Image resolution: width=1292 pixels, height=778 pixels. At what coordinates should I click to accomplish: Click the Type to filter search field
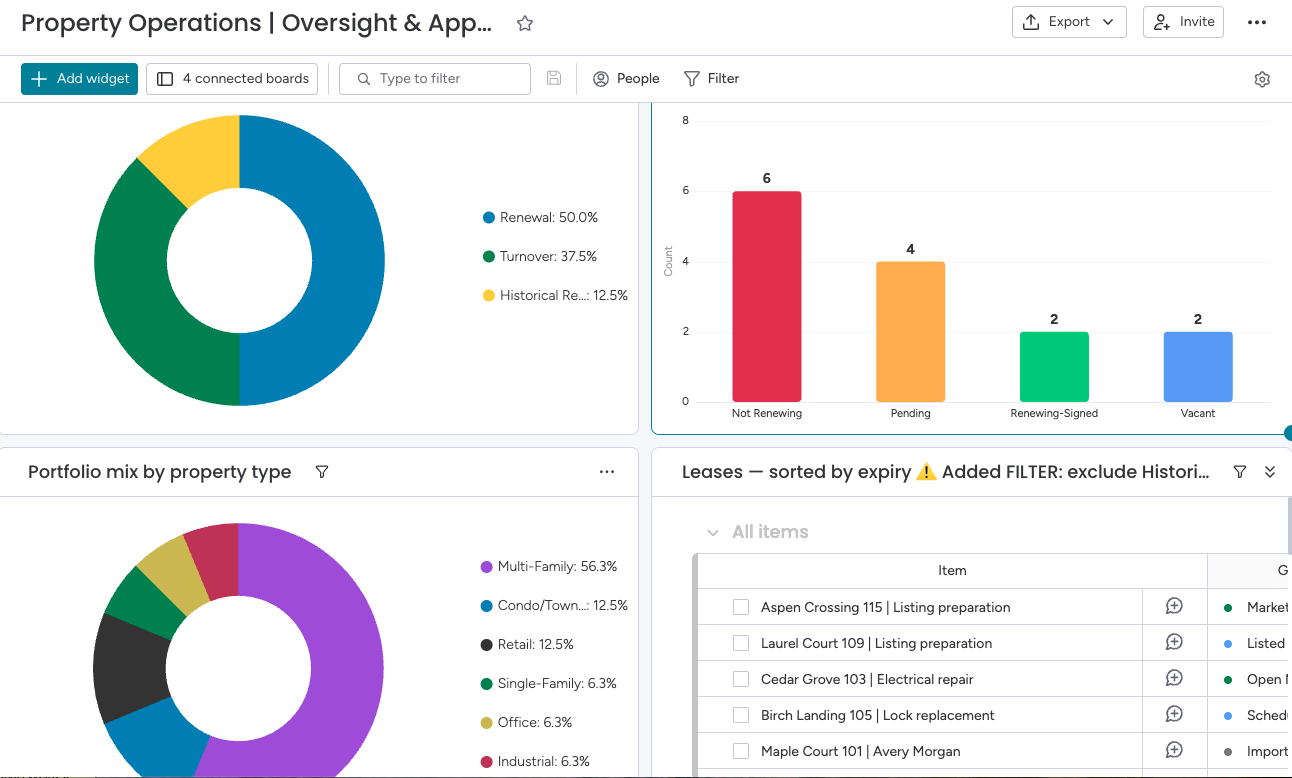[435, 79]
